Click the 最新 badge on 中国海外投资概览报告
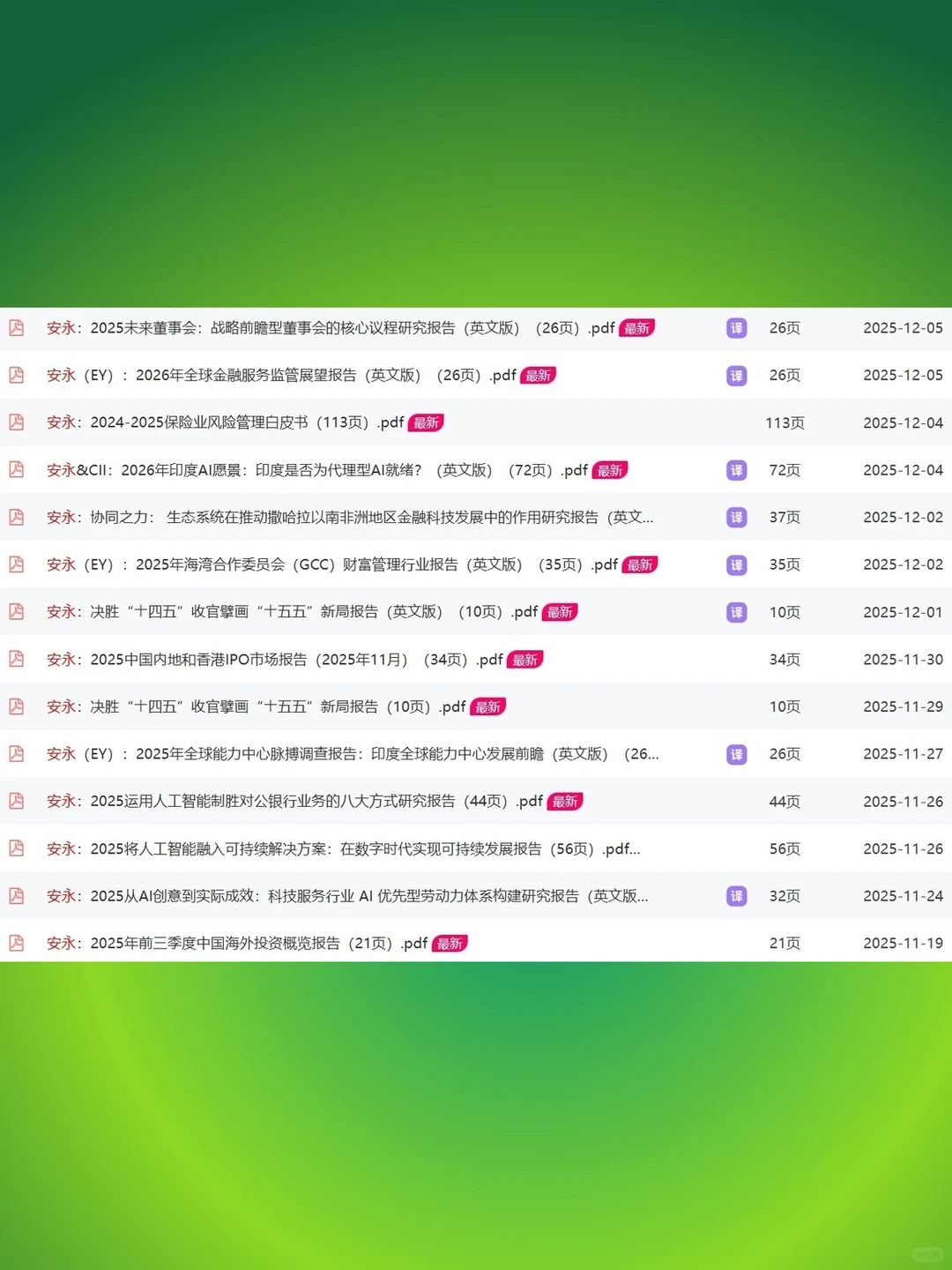Image resolution: width=952 pixels, height=1270 pixels. (450, 943)
